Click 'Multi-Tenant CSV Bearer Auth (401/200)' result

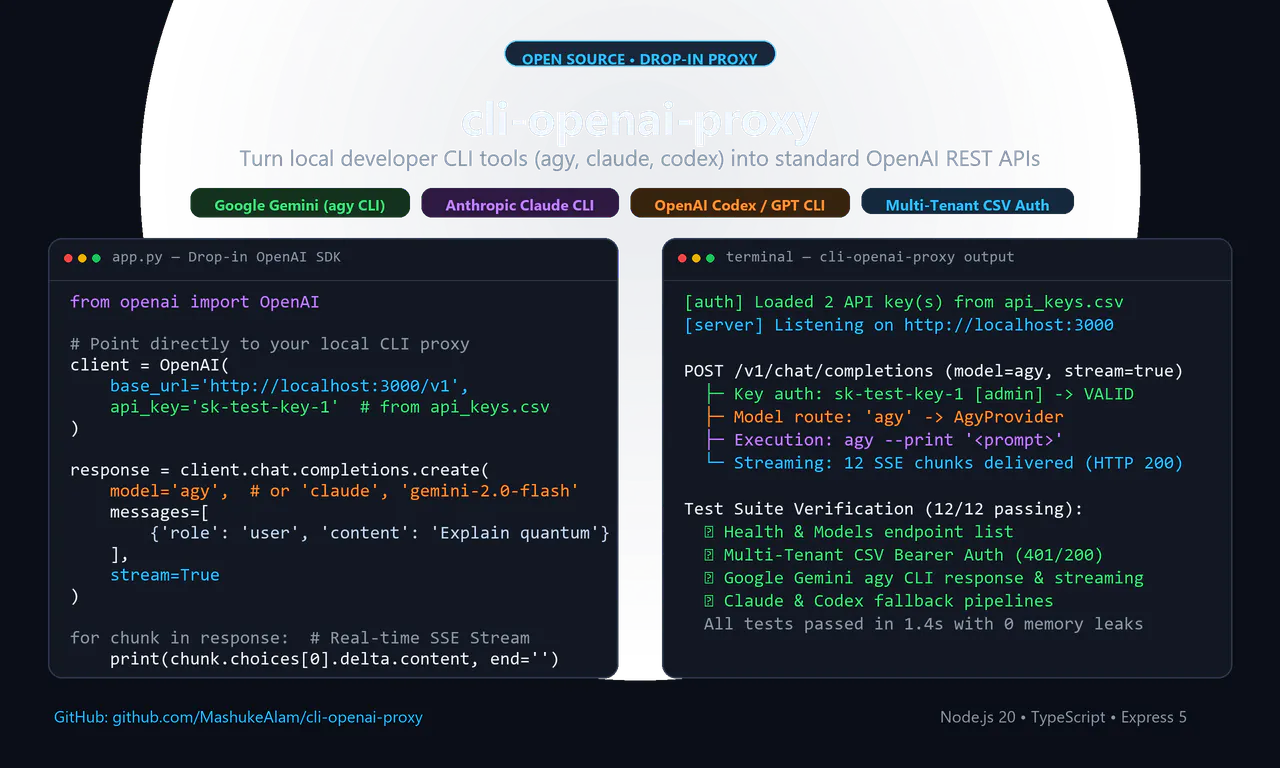tap(904, 555)
